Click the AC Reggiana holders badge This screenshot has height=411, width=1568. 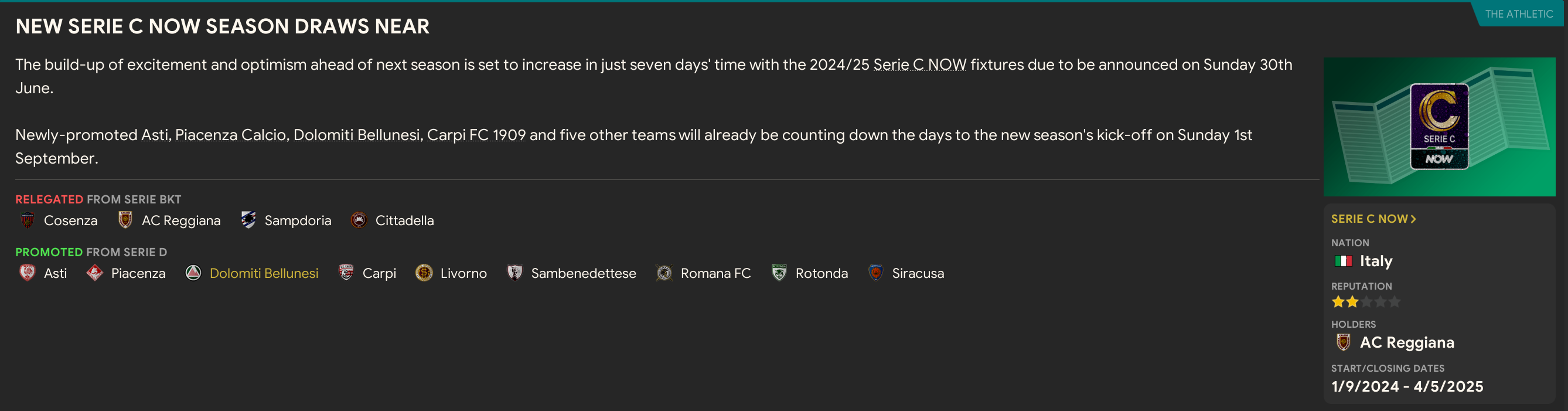click(x=1343, y=343)
